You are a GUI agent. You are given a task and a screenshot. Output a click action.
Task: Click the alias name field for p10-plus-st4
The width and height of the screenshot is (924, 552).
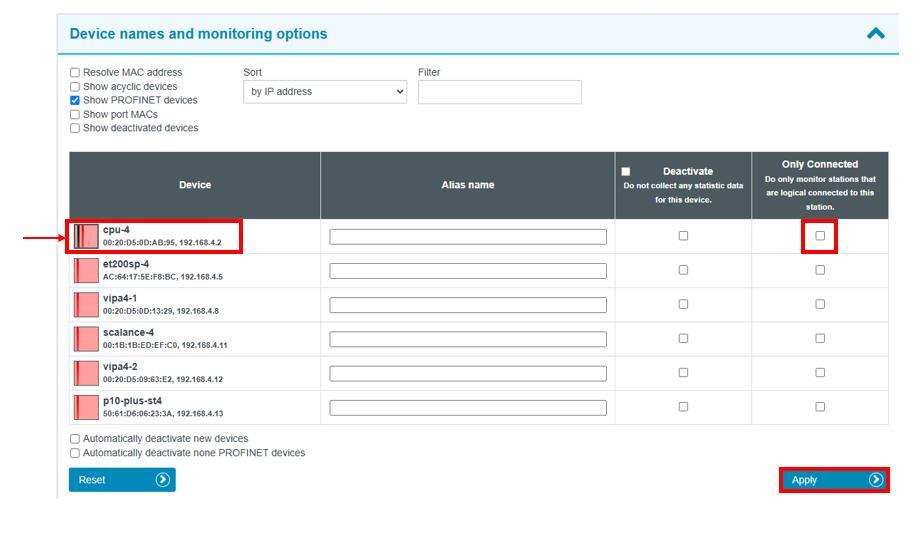468,408
